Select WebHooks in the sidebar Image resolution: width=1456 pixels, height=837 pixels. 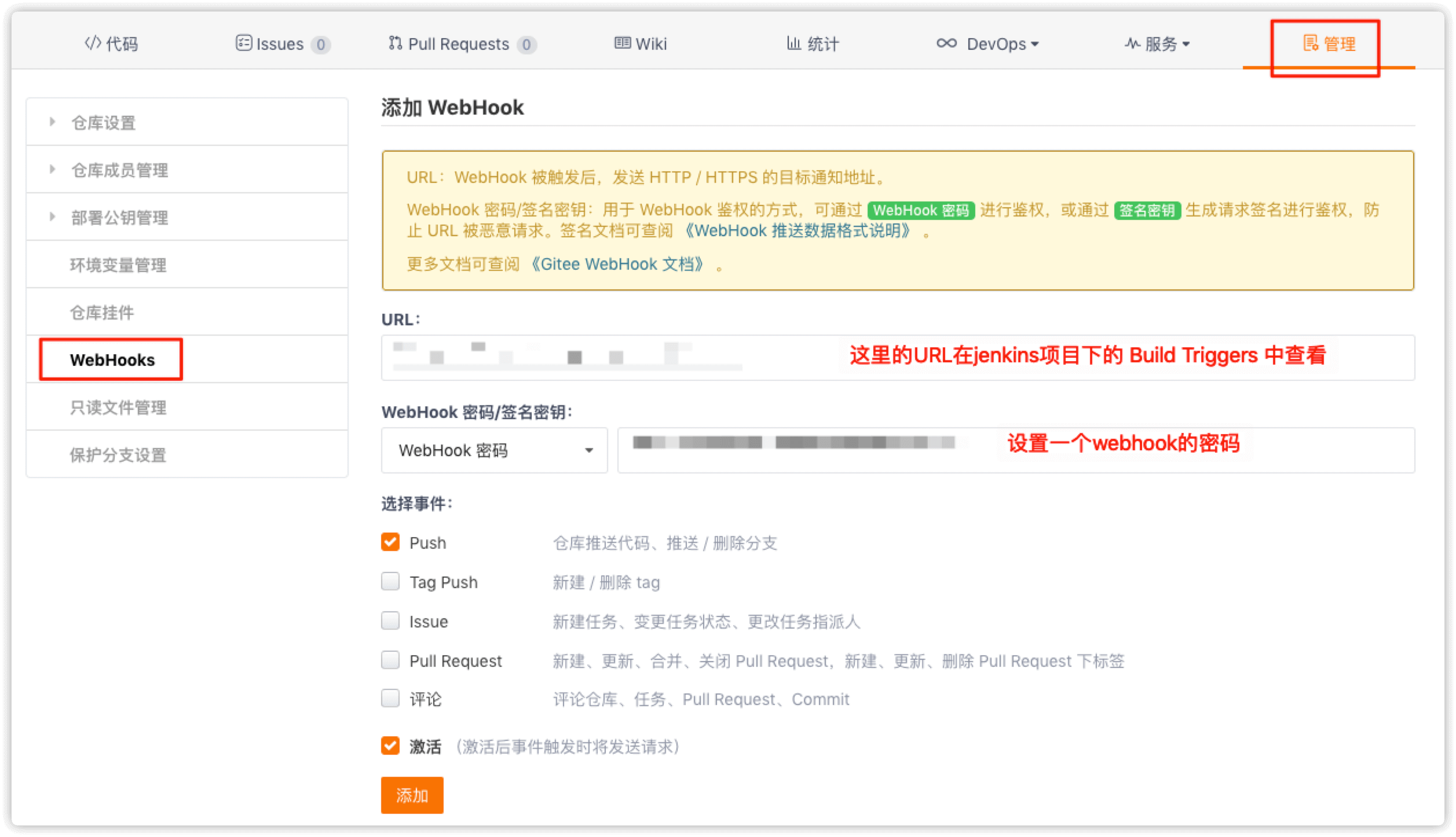[112, 359]
